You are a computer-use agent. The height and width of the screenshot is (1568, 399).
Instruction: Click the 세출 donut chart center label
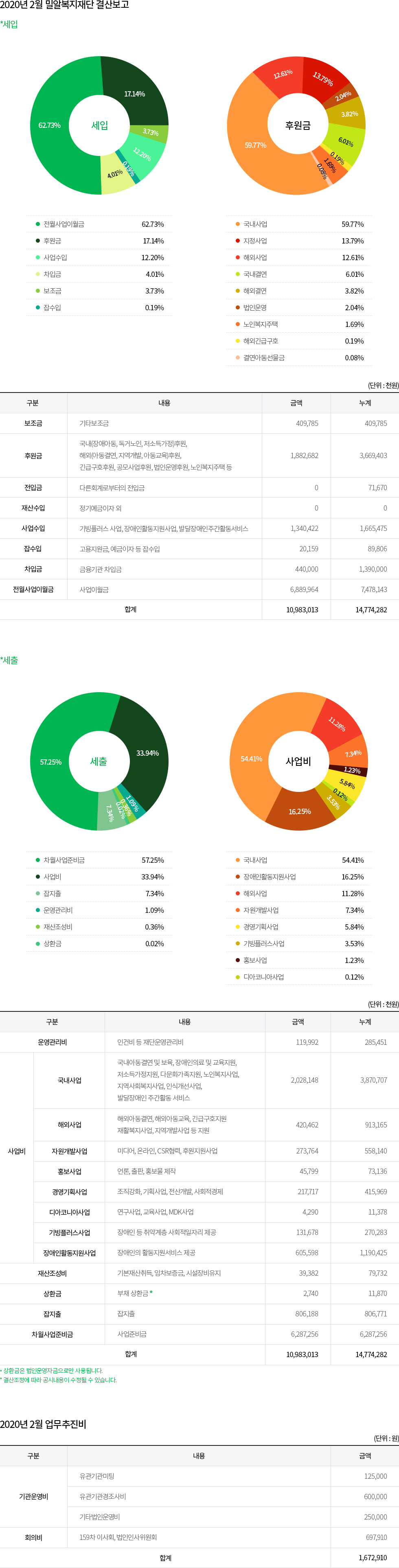coord(99,761)
